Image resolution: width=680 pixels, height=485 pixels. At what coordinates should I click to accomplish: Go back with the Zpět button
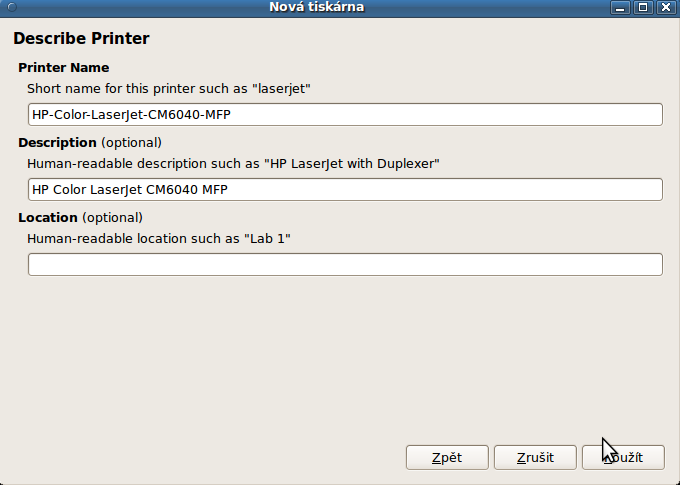point(447,457)
